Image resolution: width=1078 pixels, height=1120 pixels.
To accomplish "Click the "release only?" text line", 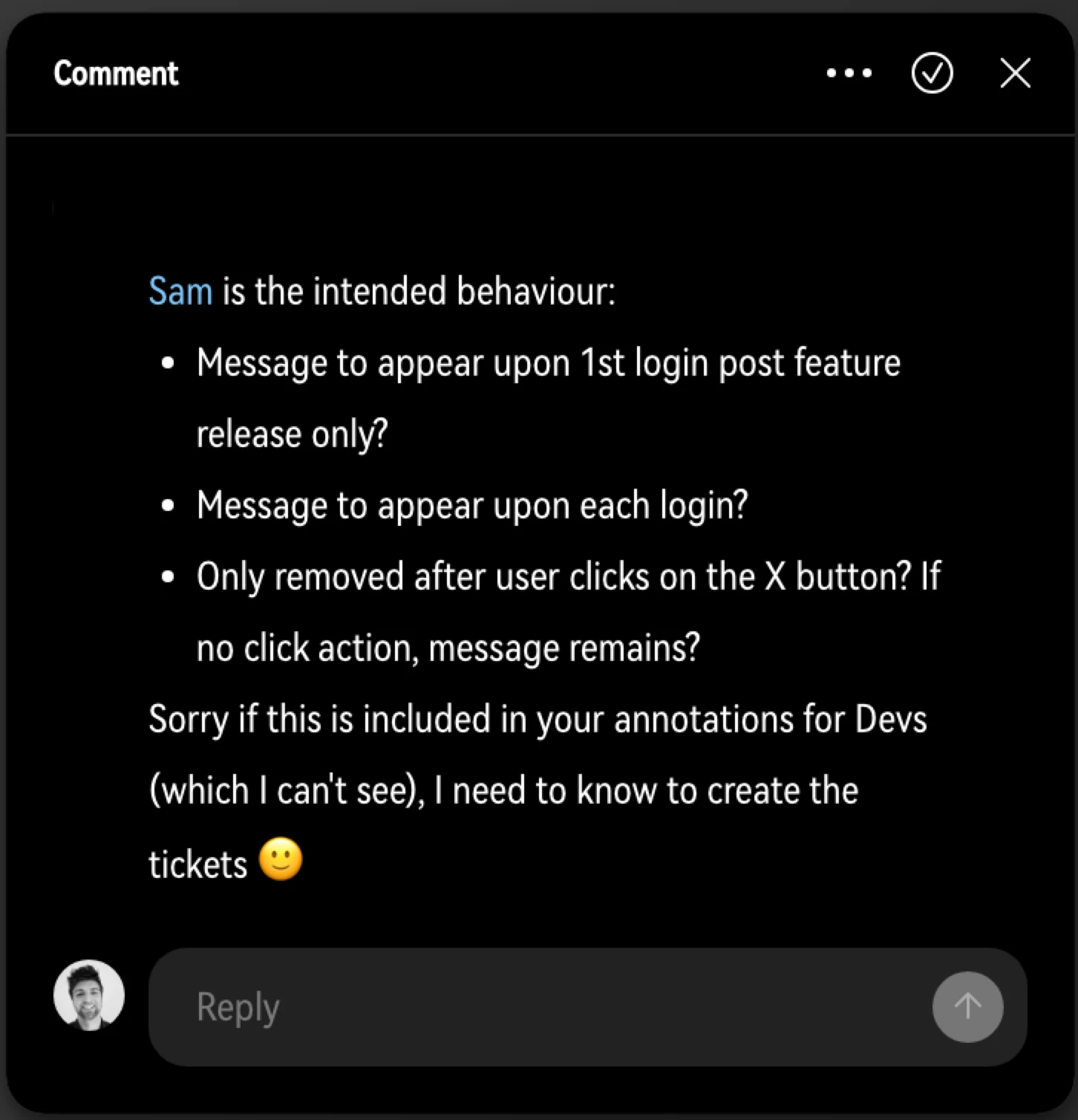I will (292, 434).
